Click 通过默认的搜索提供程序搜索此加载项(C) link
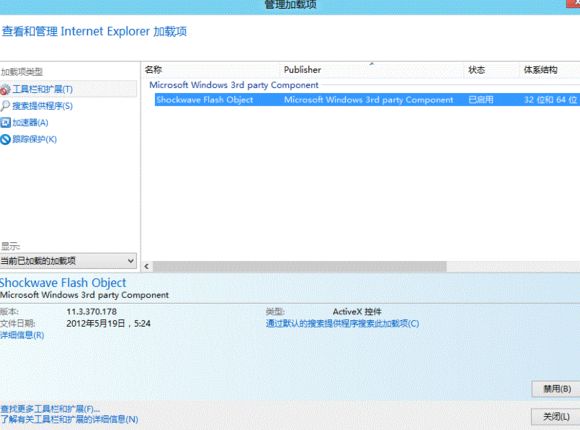Image resolution: width=580 pixels, height=430 pixels. point(342,323)
